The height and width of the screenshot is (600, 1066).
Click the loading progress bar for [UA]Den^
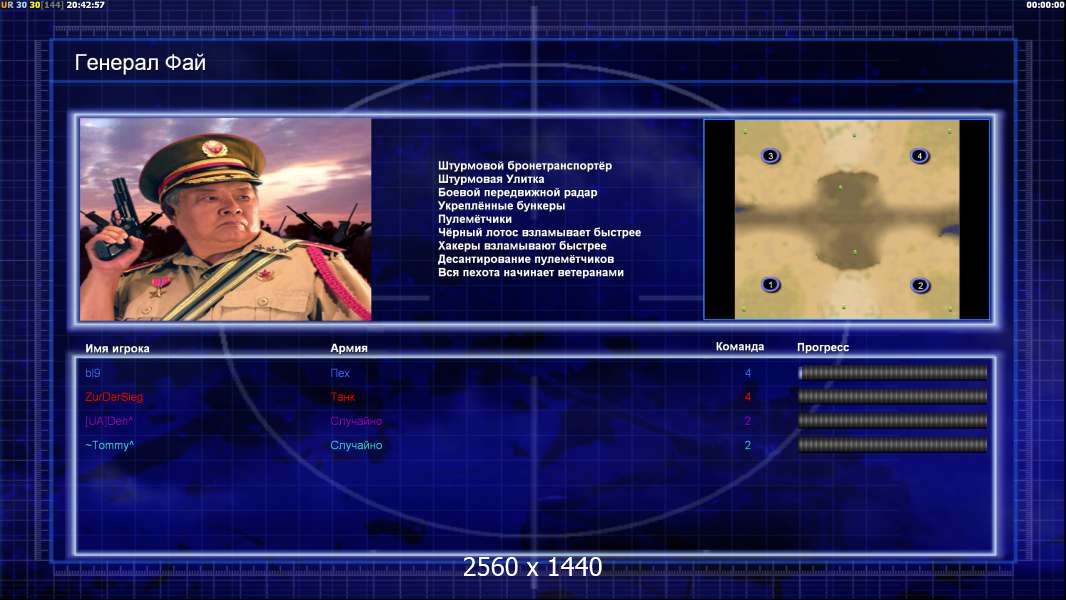click(892, 421)
